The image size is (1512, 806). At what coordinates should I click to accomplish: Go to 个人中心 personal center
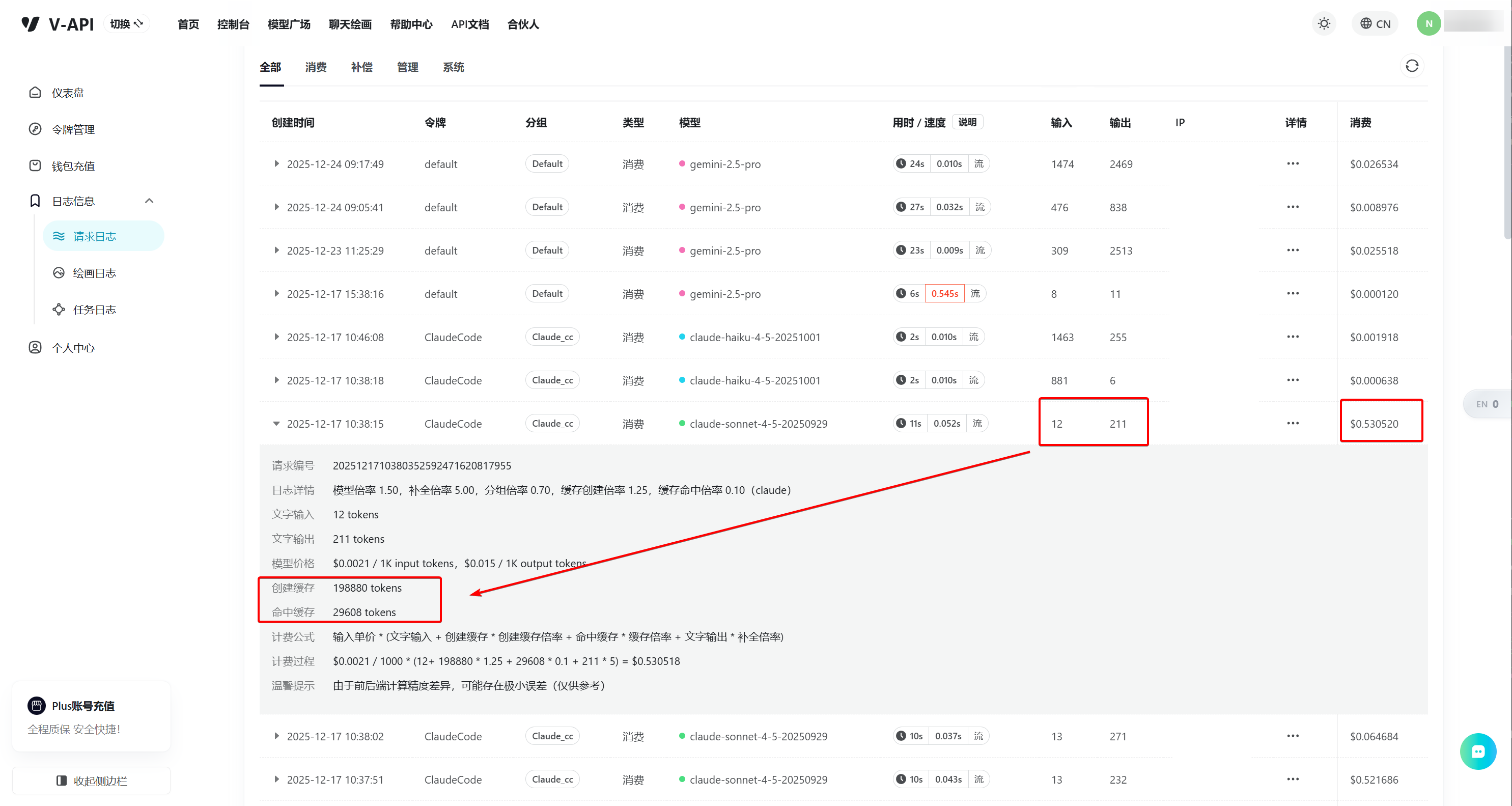tap(73, 348)
